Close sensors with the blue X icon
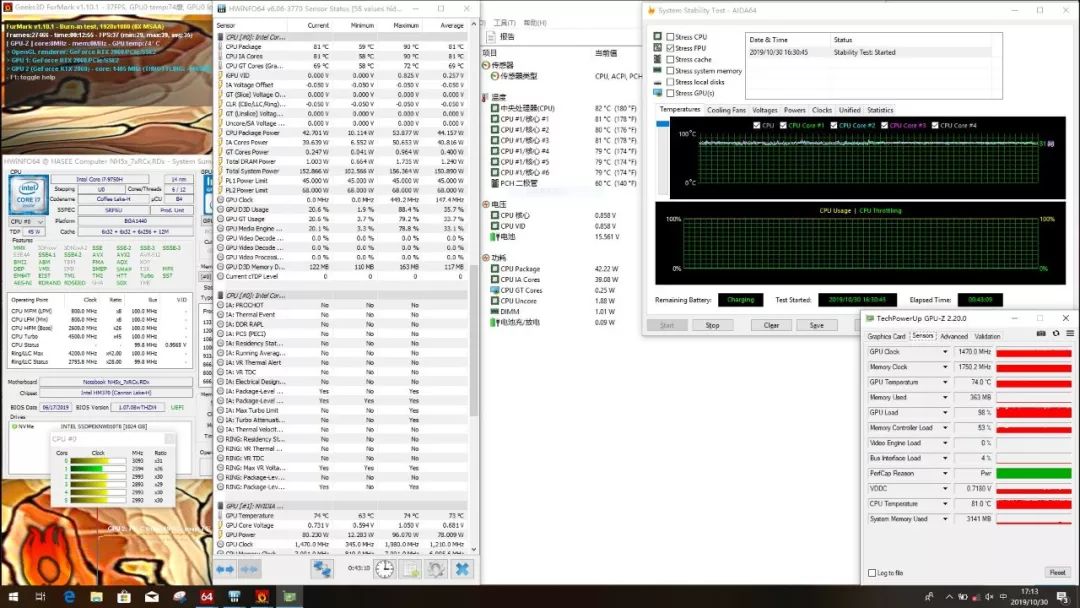Screen dimensions: 1080x608 (x=462, y=569)
